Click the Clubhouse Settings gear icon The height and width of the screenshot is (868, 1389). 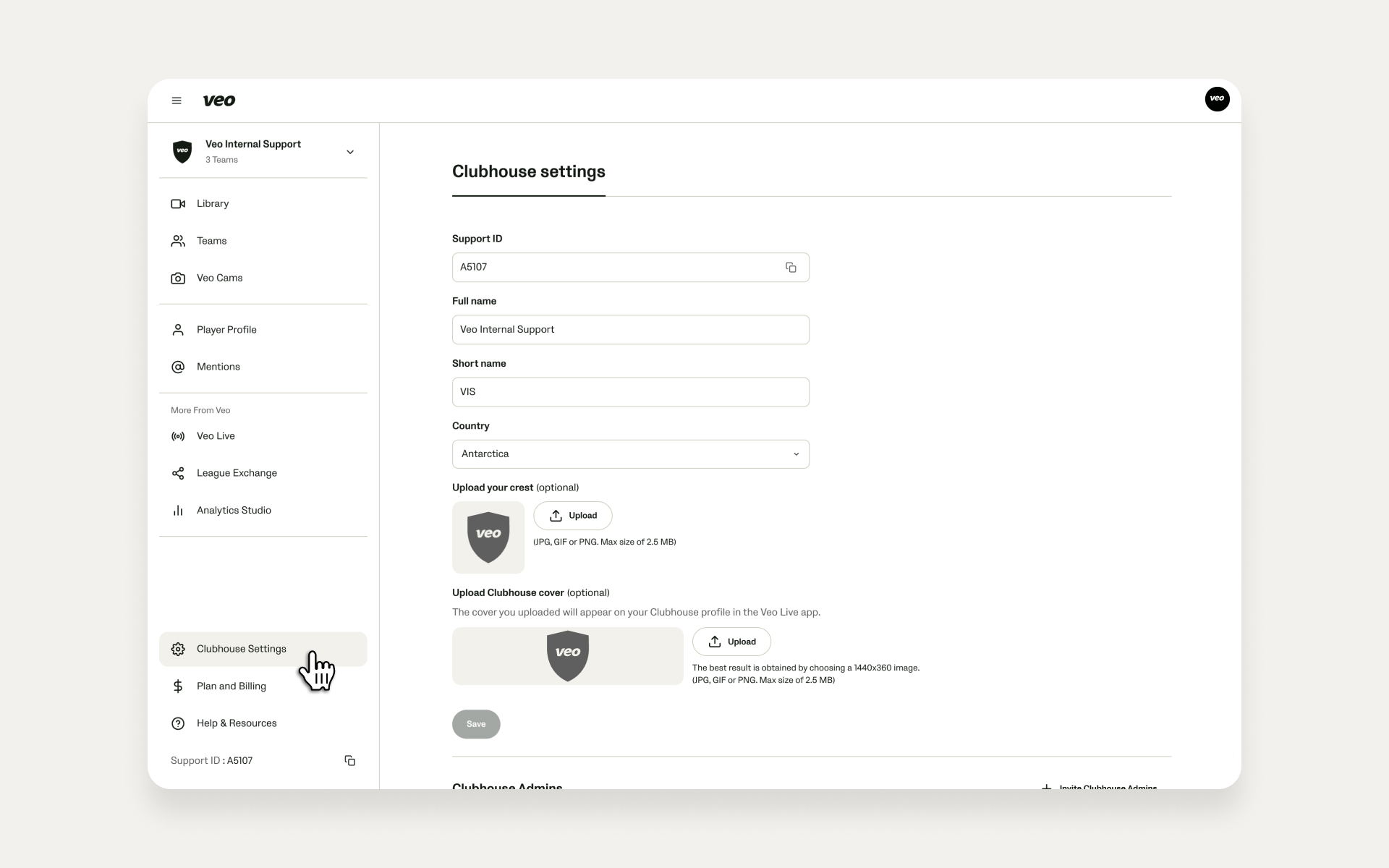coord(178,649)
